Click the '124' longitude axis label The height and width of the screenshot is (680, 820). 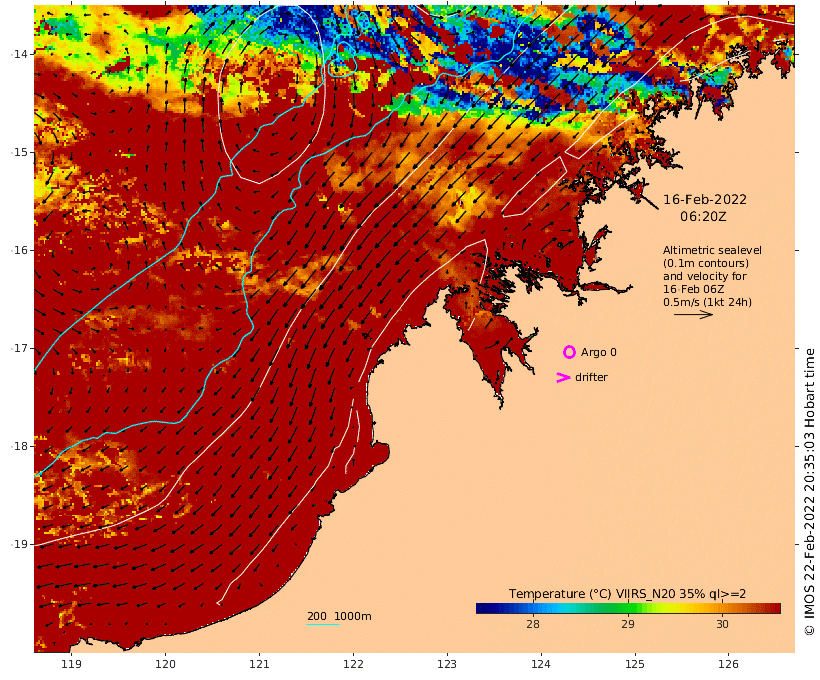pyautogui.click(x=541, y=664)
